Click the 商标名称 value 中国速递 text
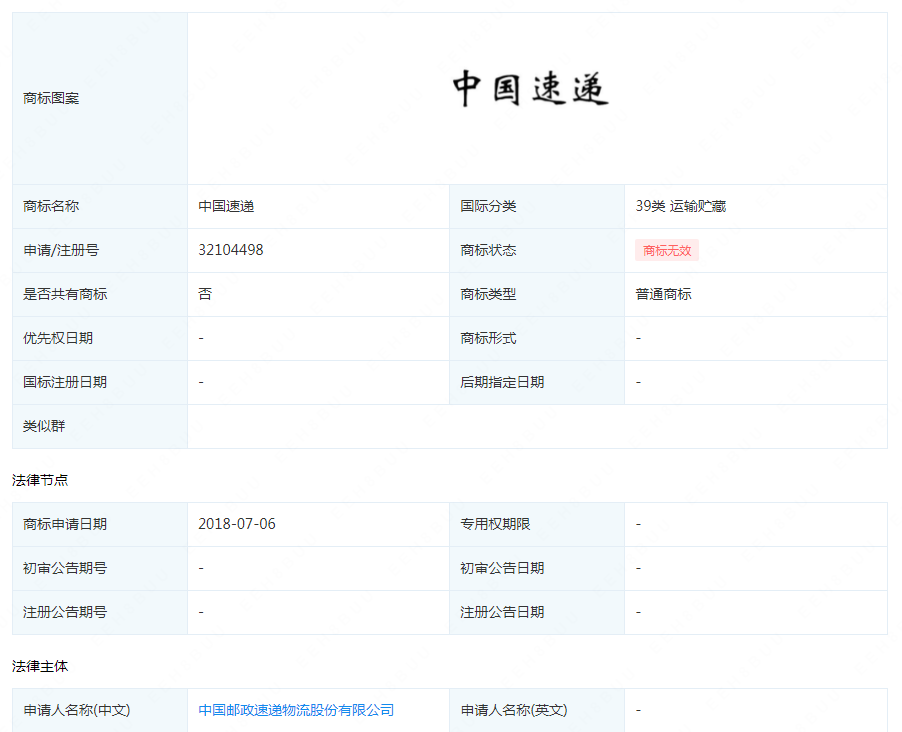This screenshot has height=732, width=902. 226,206
